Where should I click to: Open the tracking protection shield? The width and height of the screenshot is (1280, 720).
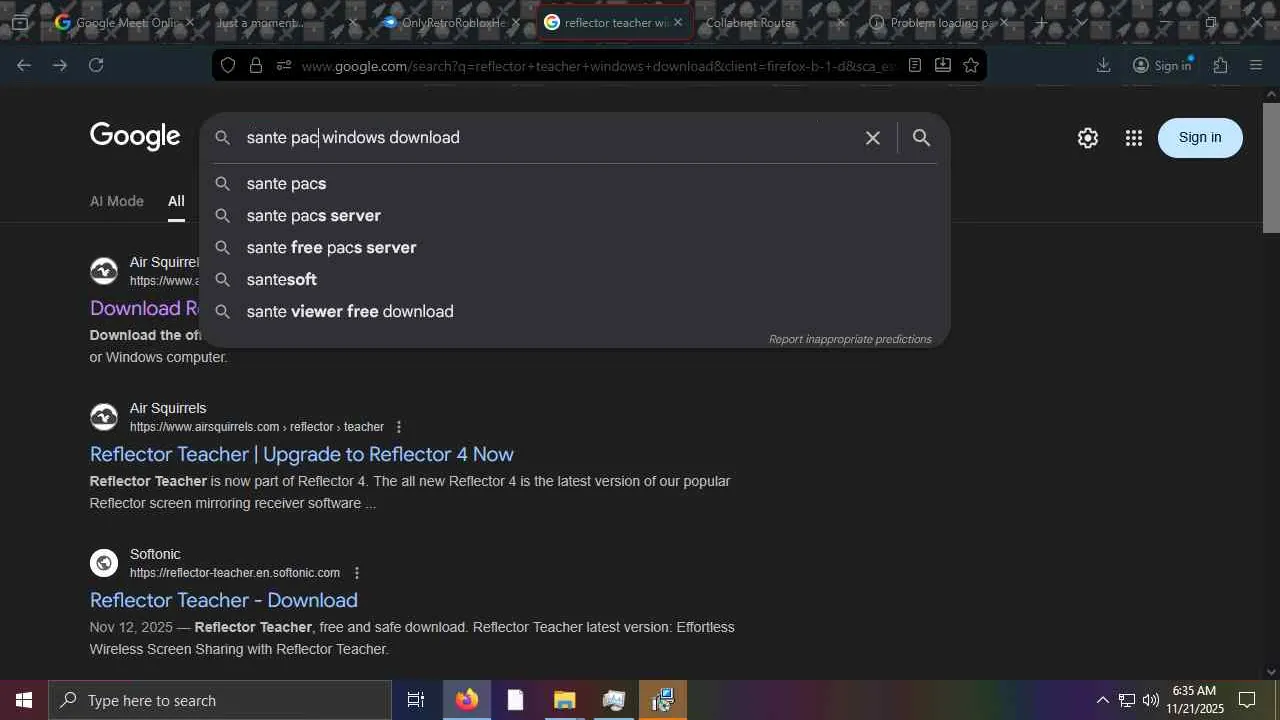pos(228,65)
